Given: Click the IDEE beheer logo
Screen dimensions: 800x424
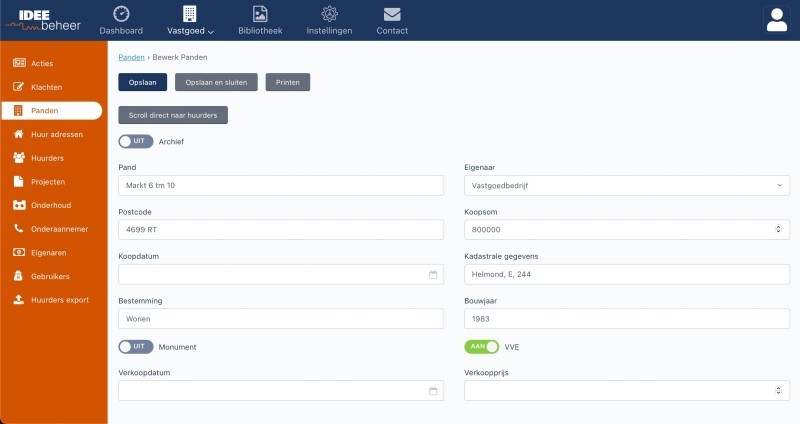Looking at the screenshot, I should (47, 19).
